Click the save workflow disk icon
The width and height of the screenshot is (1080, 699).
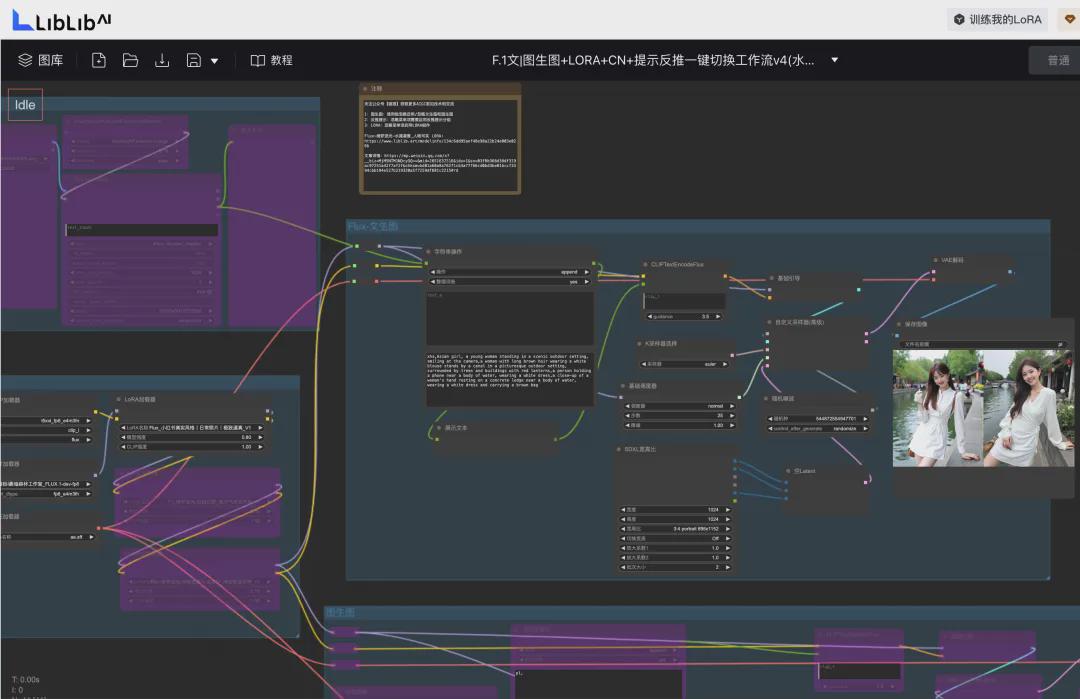194,60
